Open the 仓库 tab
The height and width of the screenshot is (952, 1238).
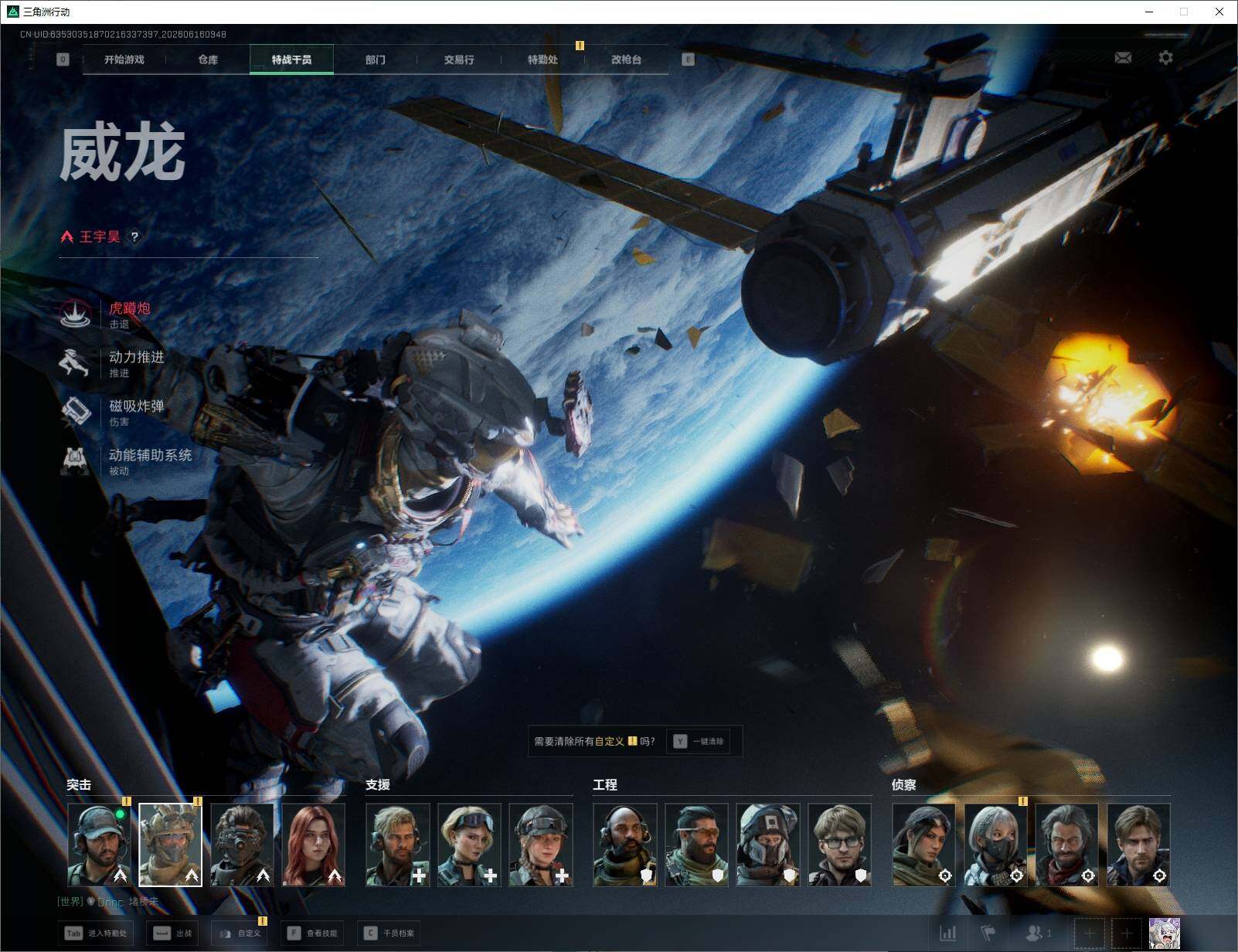(x=208, y=59)
